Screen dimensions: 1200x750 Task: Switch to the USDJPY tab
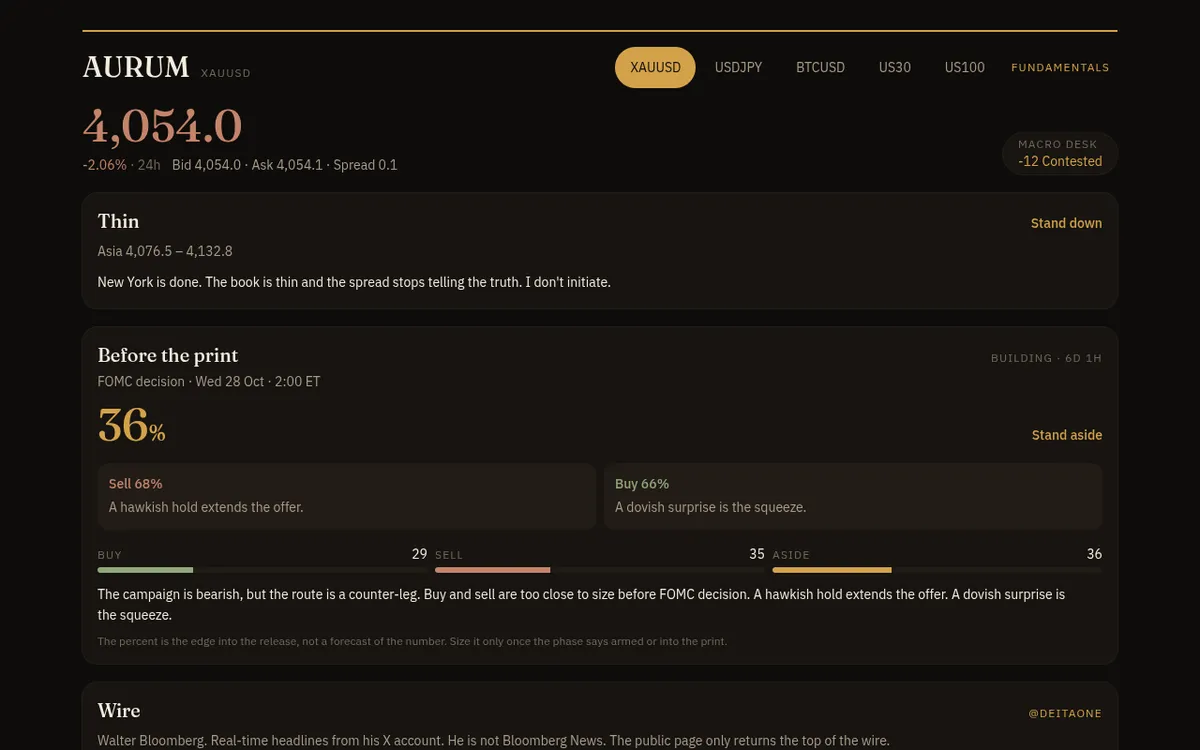pos(738,67)
